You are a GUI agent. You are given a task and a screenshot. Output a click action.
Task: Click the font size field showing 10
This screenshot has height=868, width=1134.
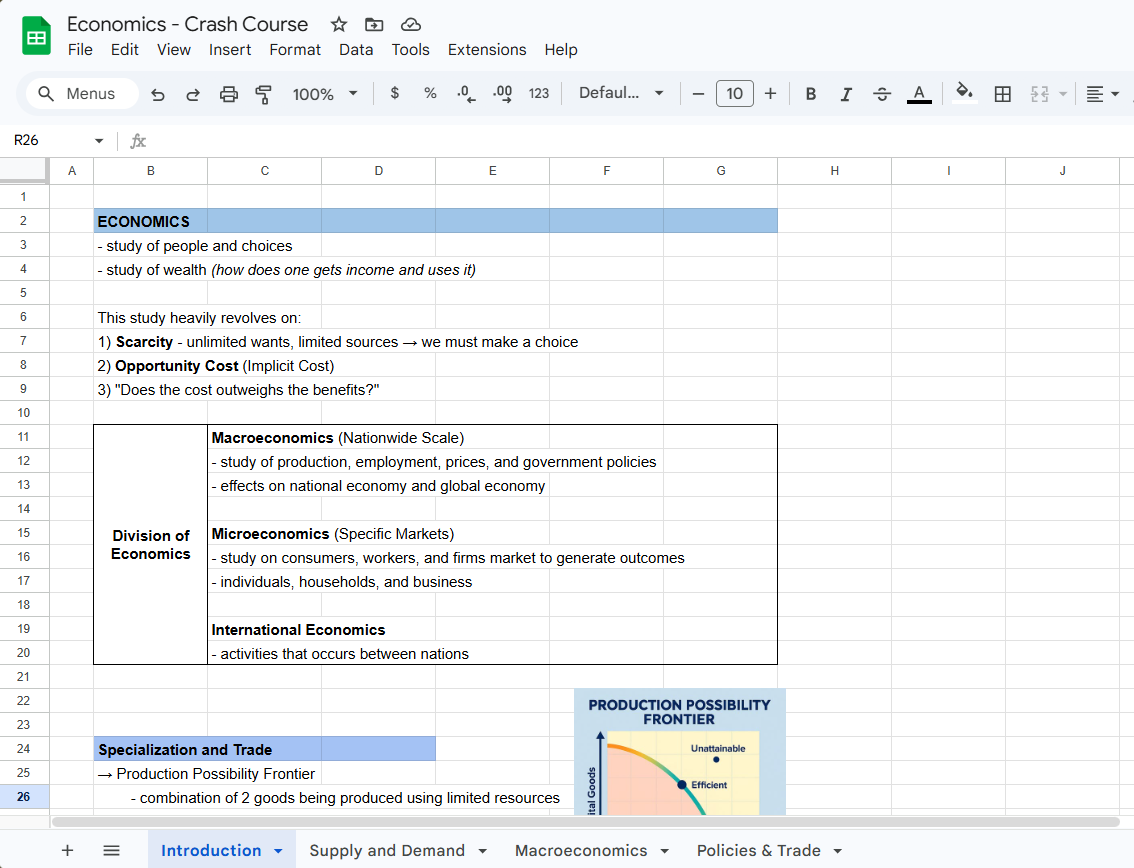pyautogui.click(x=735, y=93)
